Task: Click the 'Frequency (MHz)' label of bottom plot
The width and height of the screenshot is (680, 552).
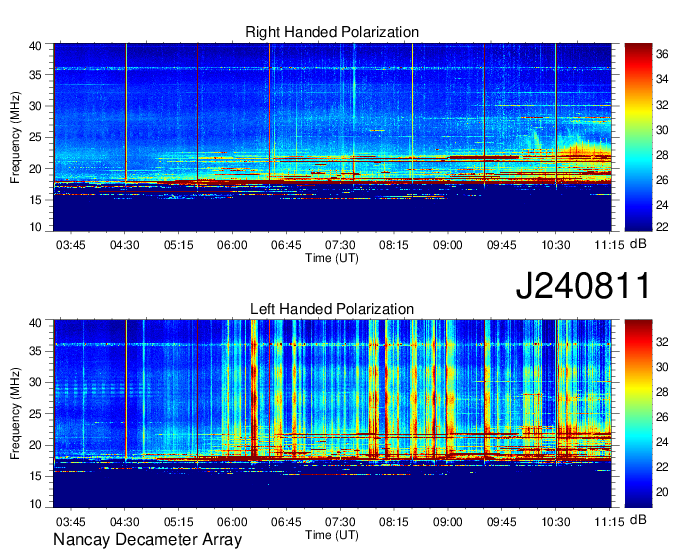Action: click(15, 414)
